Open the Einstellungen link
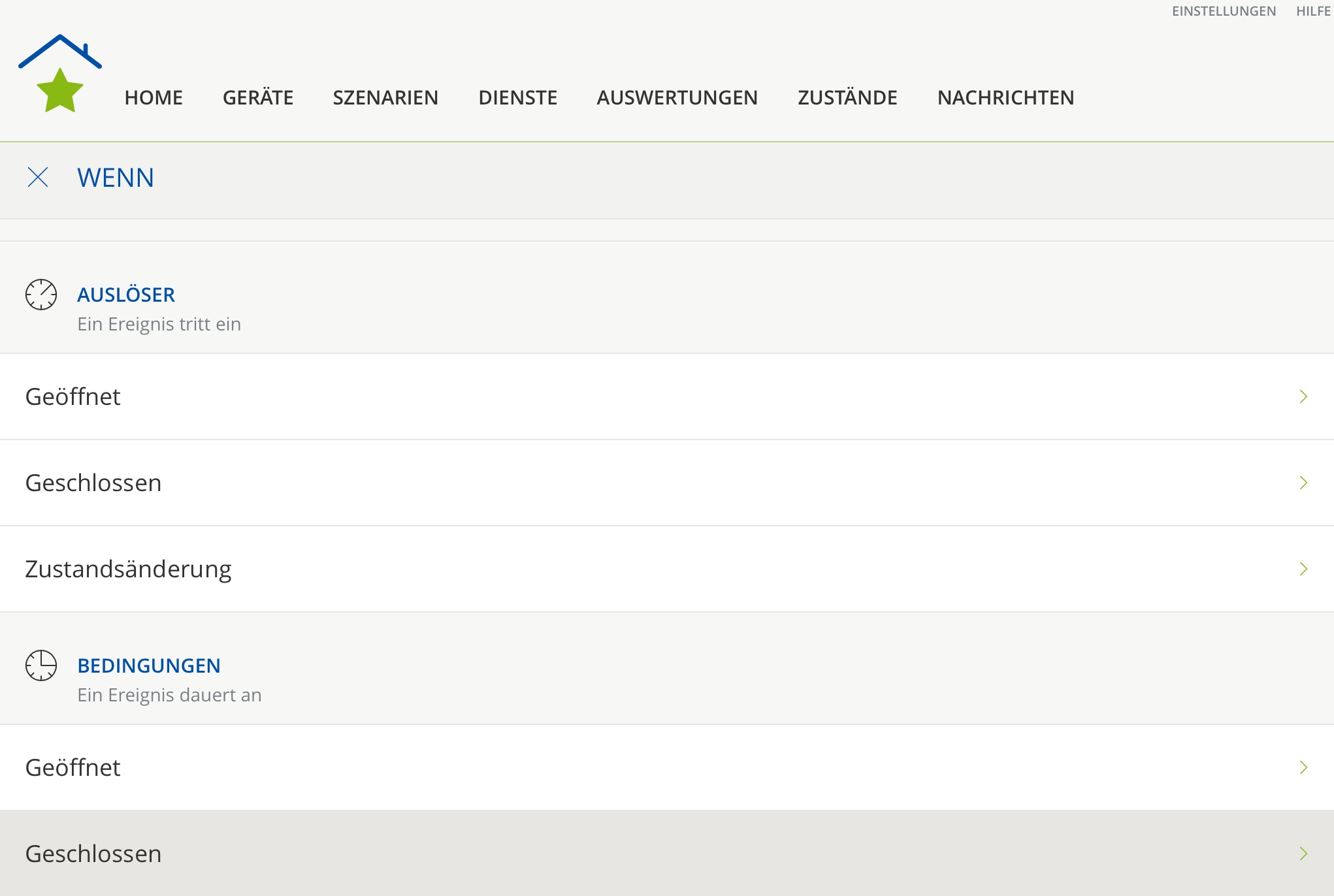 [1224, 11]
